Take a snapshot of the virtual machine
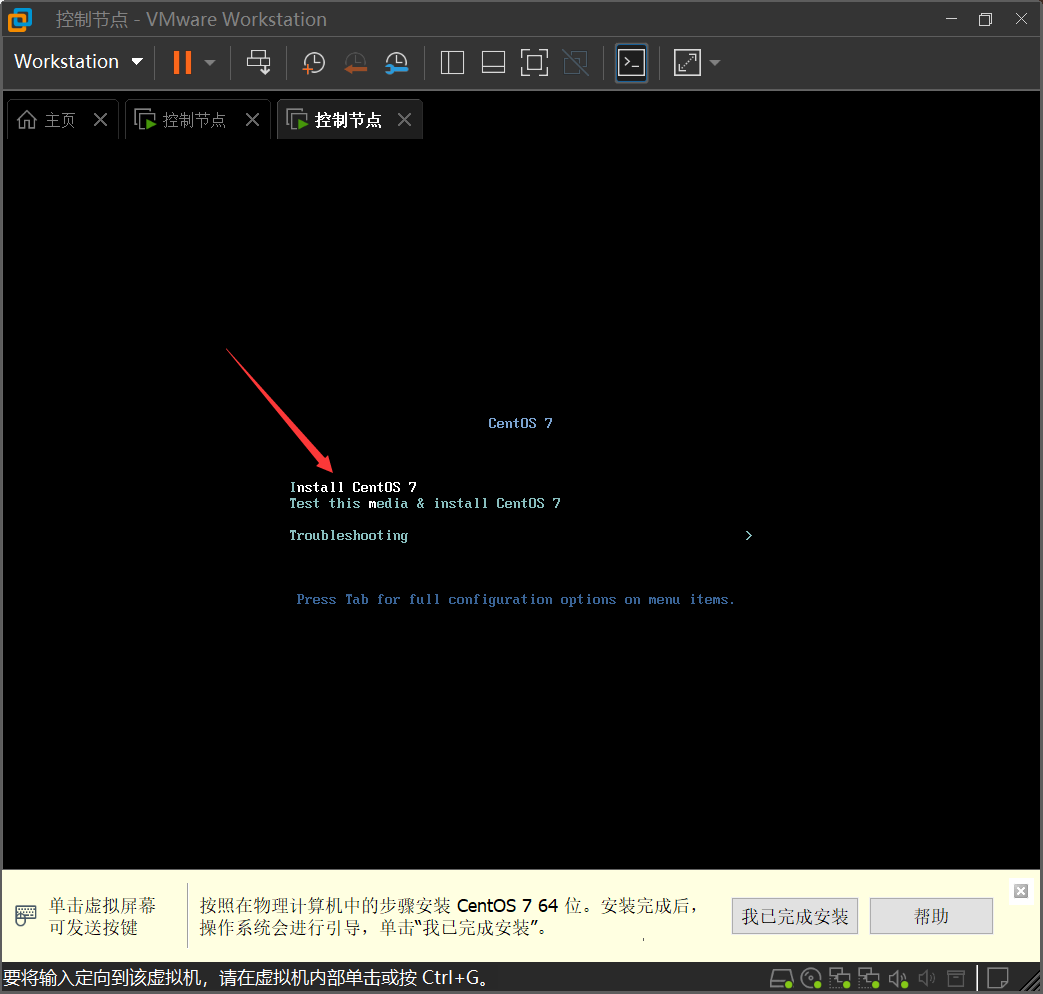Viewport: 1043px width, 994px height. pyautogui.click(x=314, y=63)
